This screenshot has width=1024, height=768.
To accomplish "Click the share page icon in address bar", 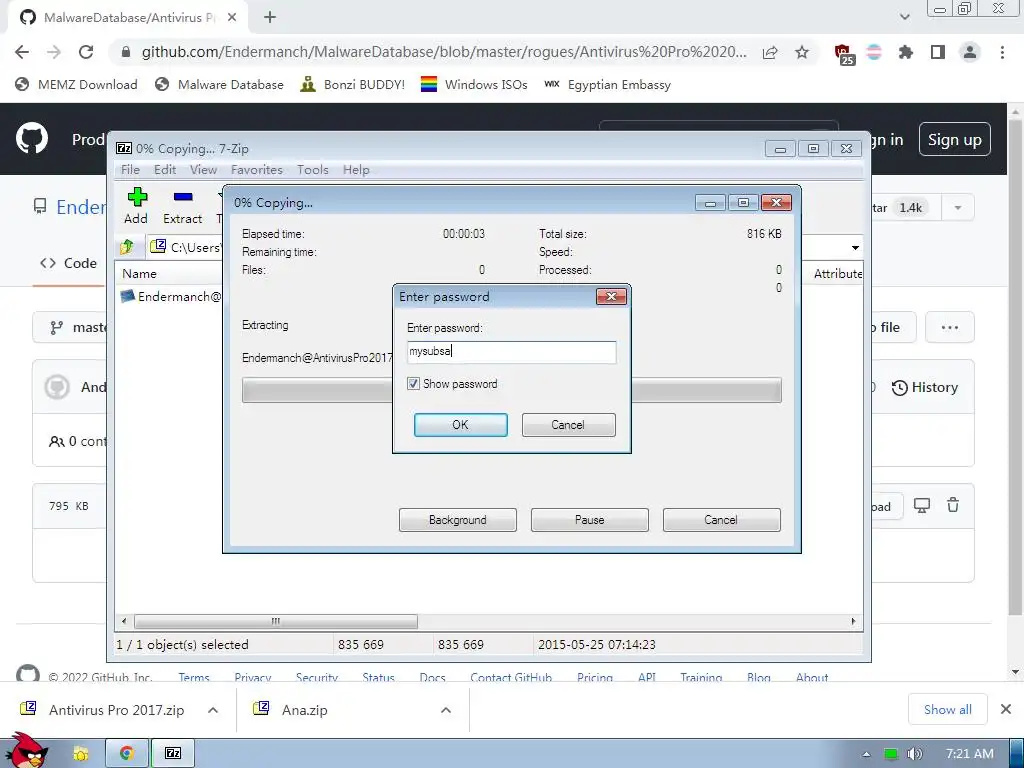I will click(x=770, y=52).
